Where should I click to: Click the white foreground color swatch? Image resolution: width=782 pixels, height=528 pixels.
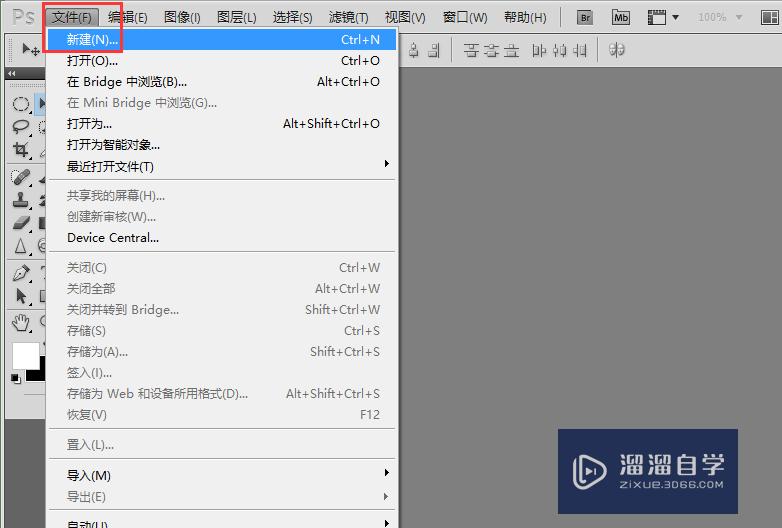click(x=25, y=355)
